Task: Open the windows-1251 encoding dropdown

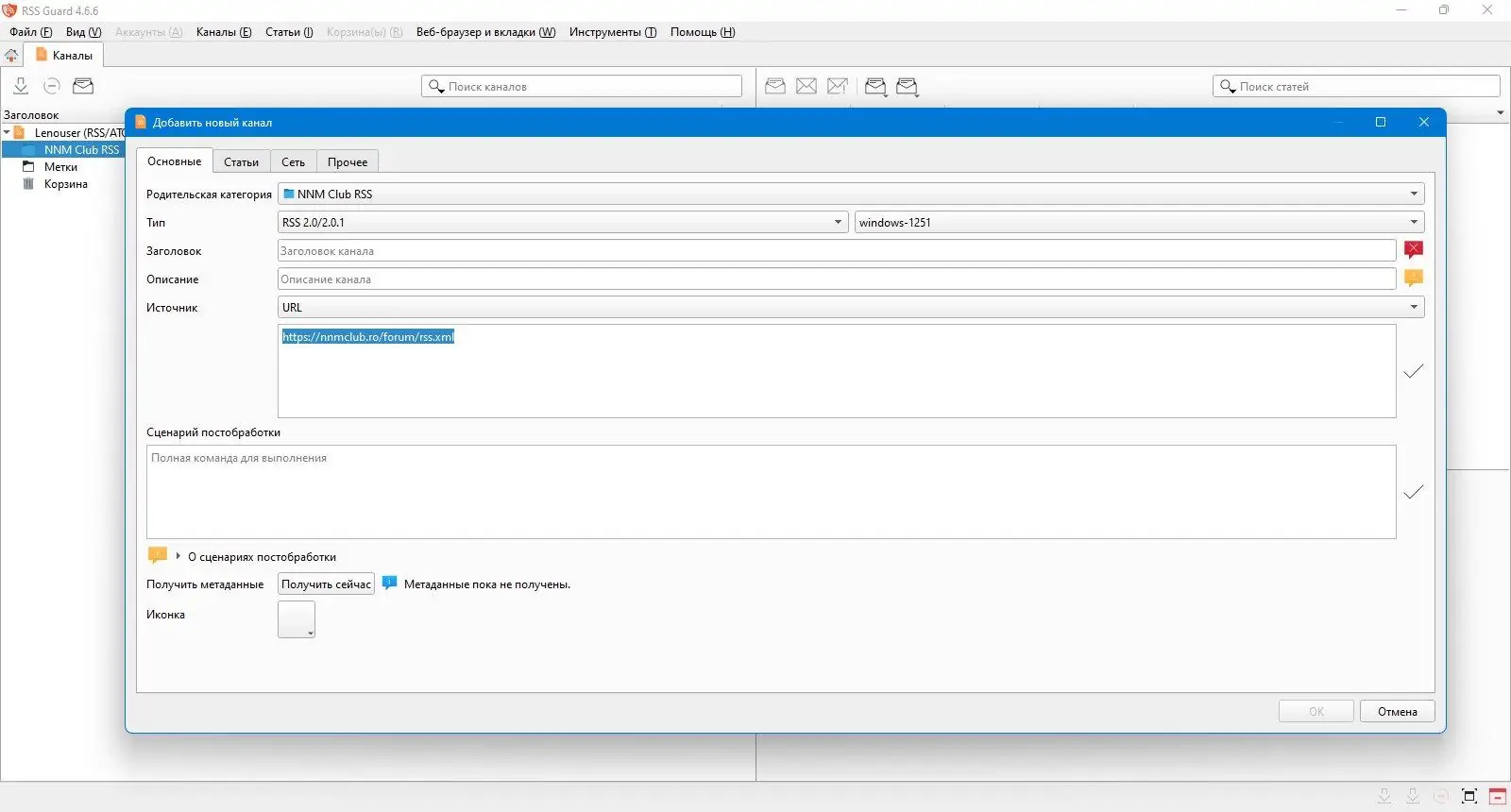Action: [1139, 223]
